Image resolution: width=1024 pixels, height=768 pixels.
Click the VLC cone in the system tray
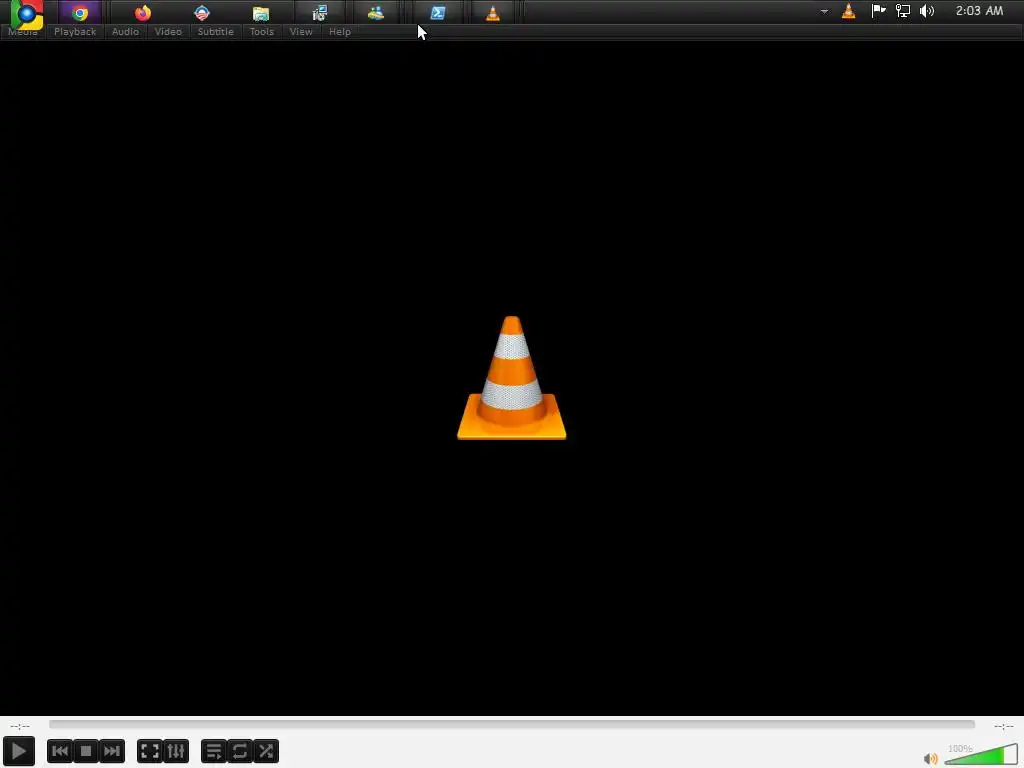(848, 10)
